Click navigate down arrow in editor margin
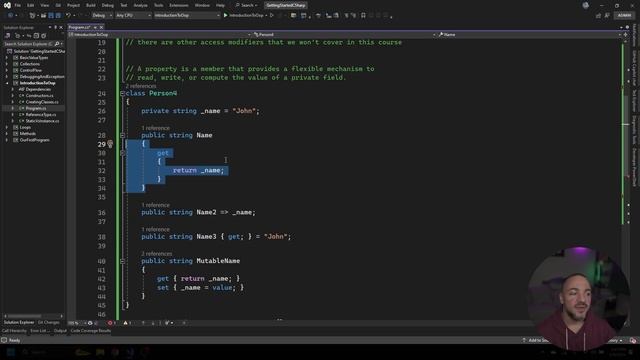Screen dimensions: 640x360 153,323
